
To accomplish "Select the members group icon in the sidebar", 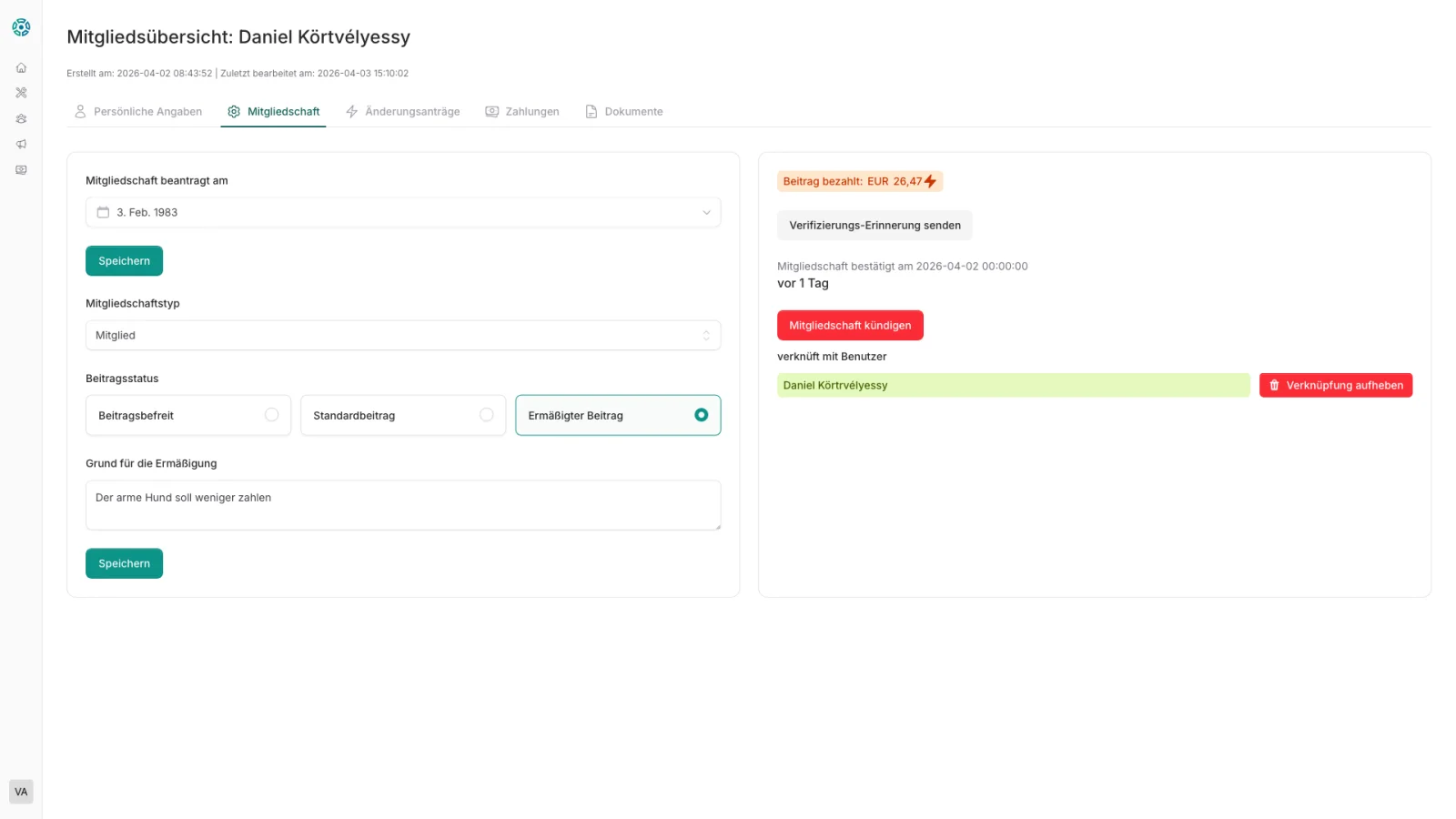I will pos(21,118).
